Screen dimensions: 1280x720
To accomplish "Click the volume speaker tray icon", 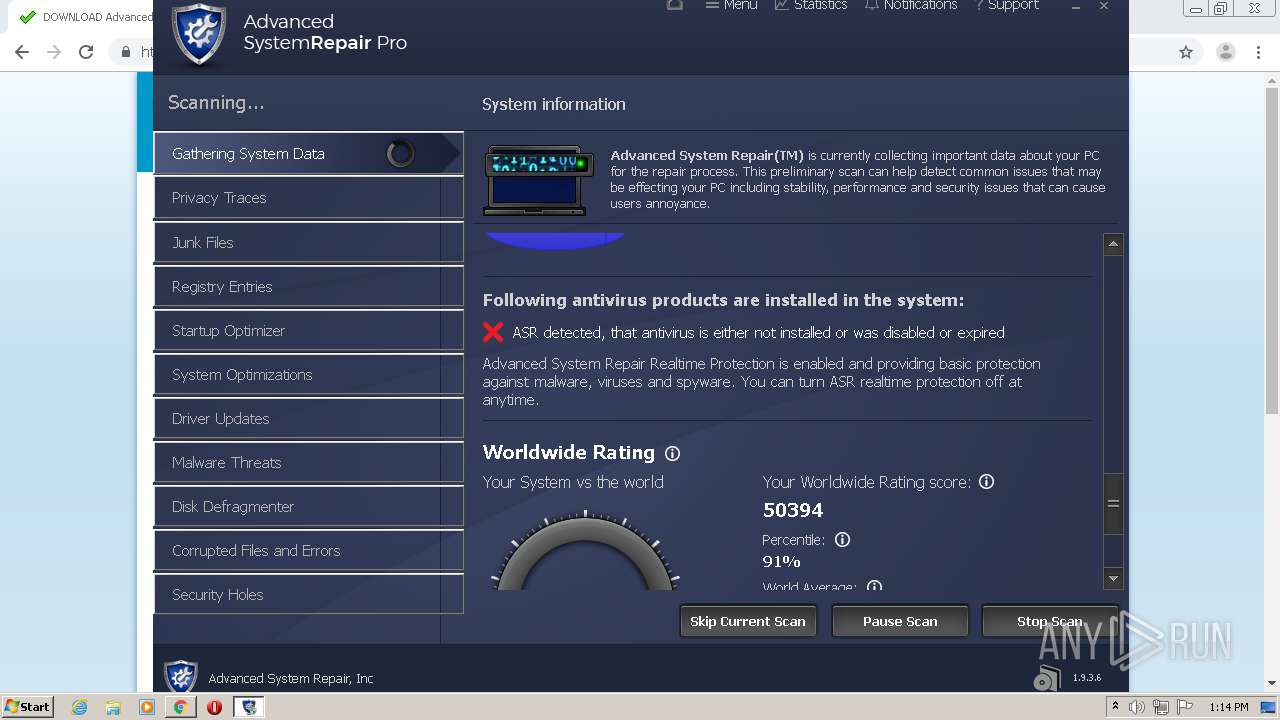I will point(1137,707).
